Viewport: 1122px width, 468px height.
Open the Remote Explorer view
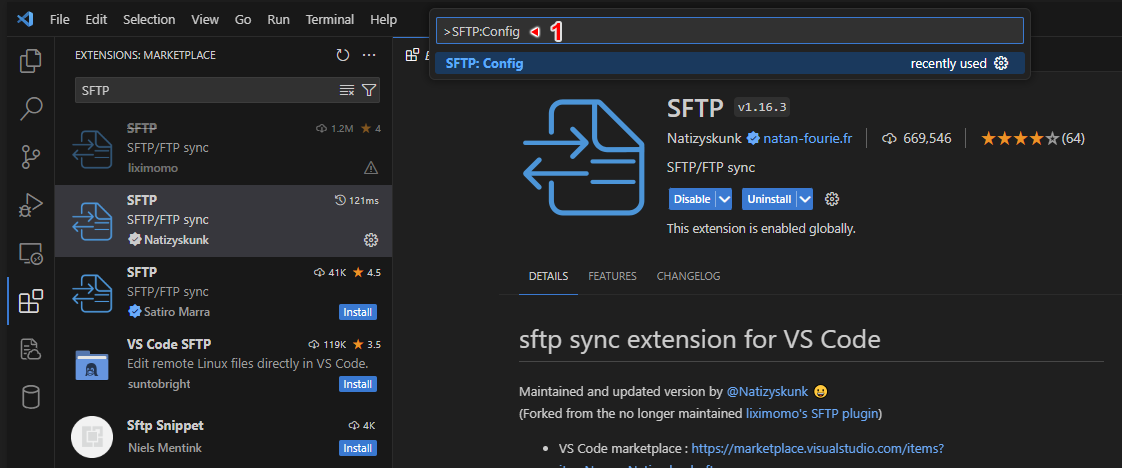pos(31,253)
